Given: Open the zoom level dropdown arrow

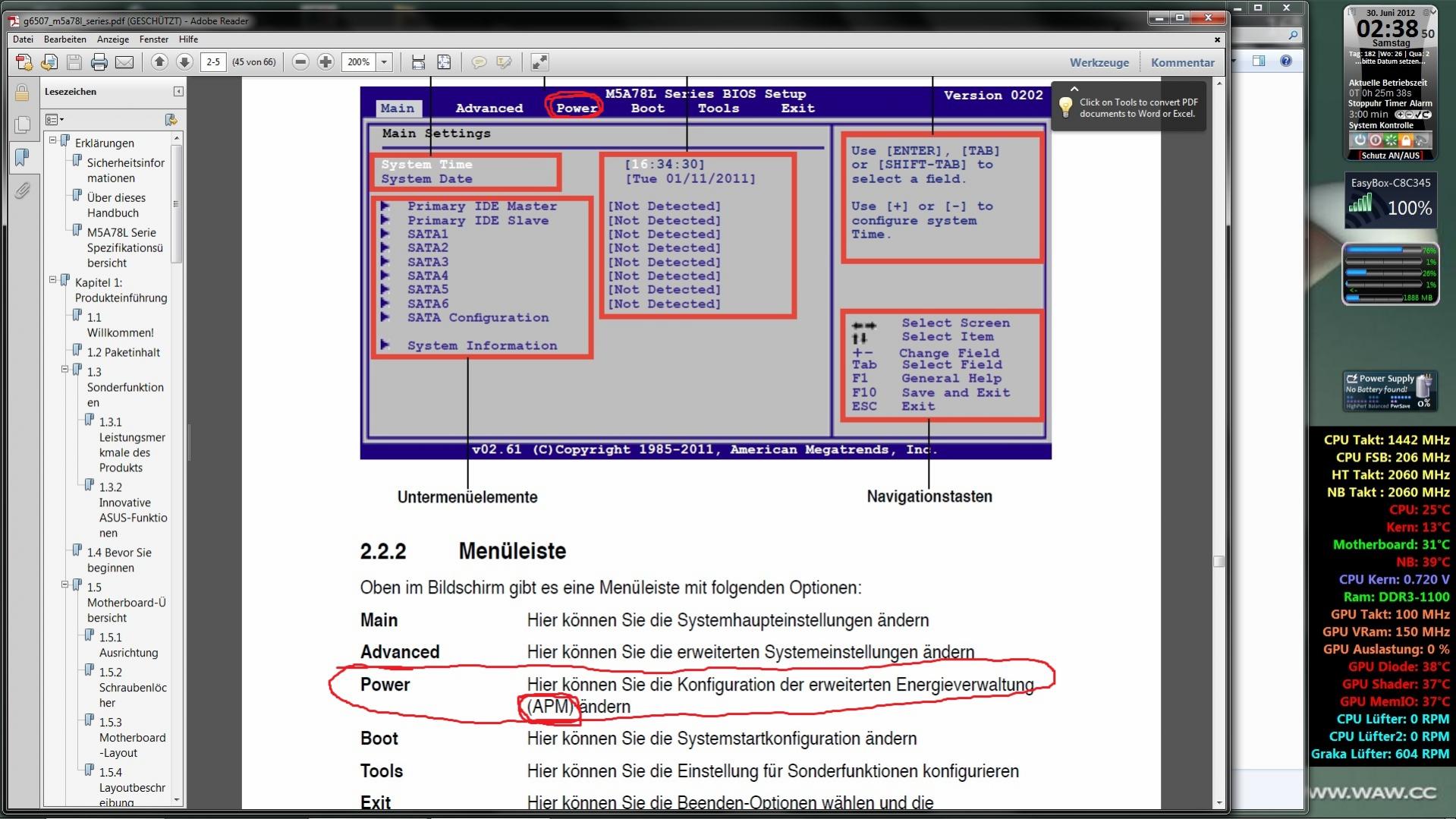Looking at the screenshot, I should click(x=385, y=62).
